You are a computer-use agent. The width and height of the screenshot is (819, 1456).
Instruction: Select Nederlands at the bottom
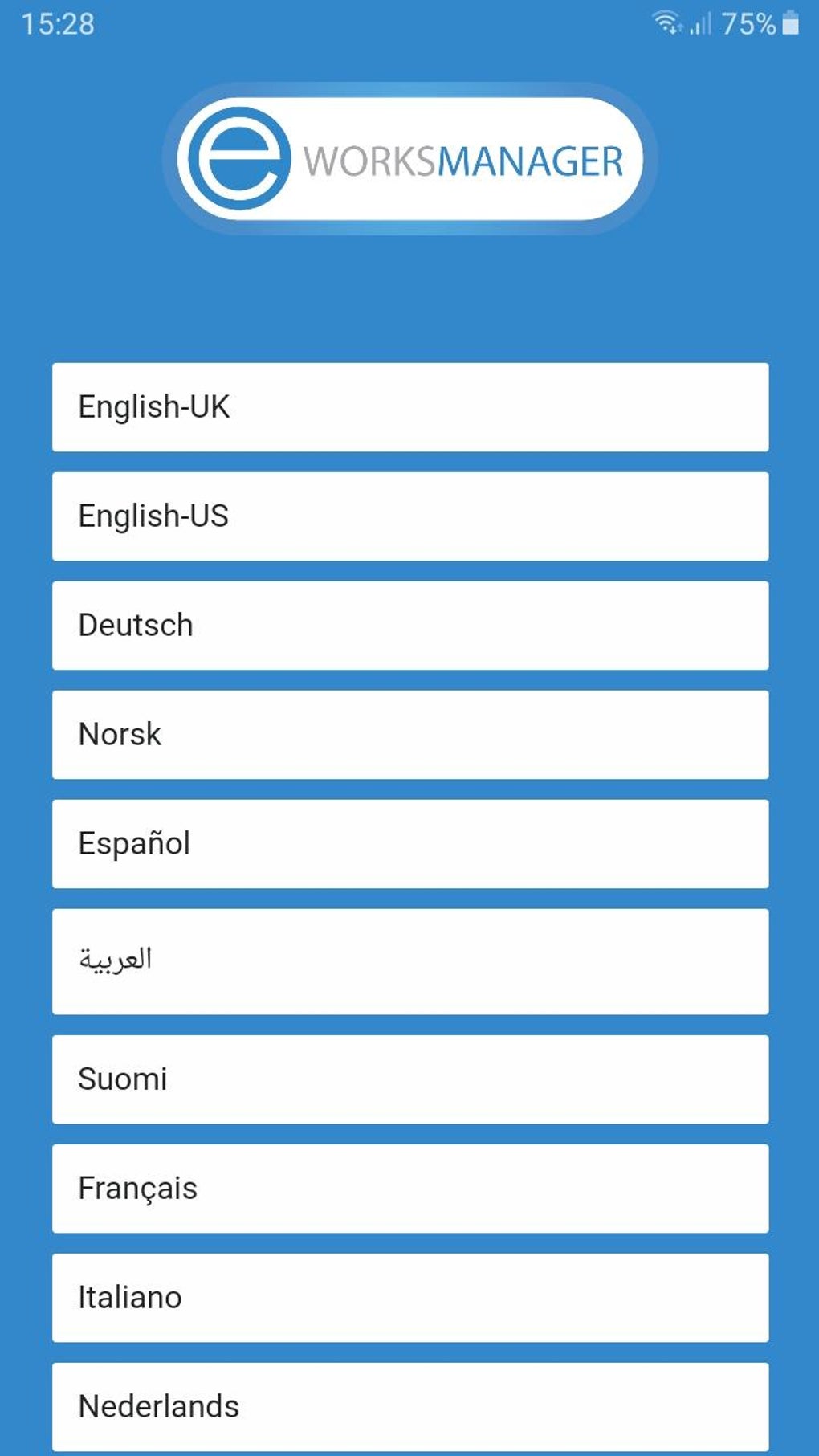coord(409,1405)
